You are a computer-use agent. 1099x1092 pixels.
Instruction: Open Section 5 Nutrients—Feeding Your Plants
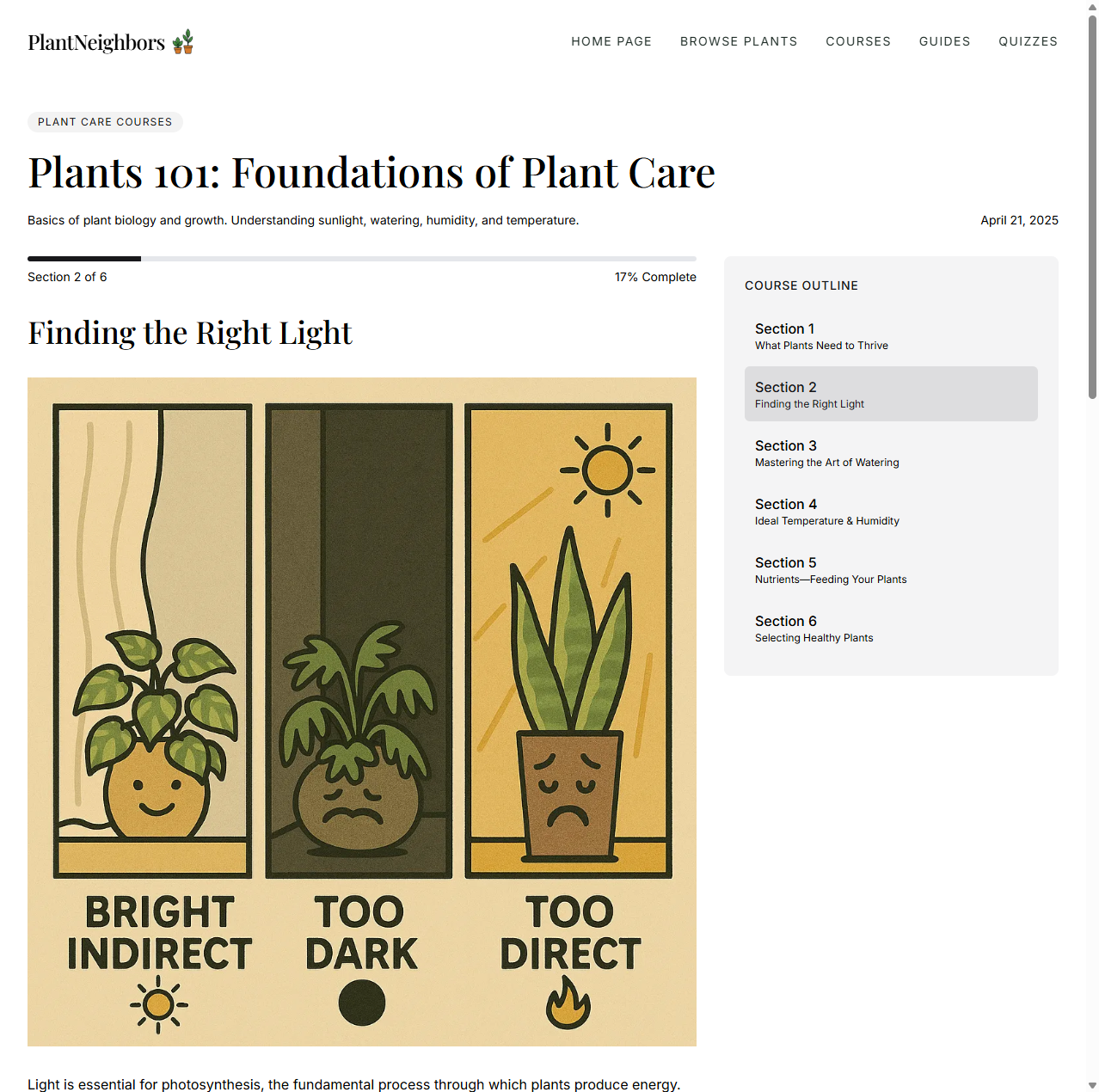[891, 569]
